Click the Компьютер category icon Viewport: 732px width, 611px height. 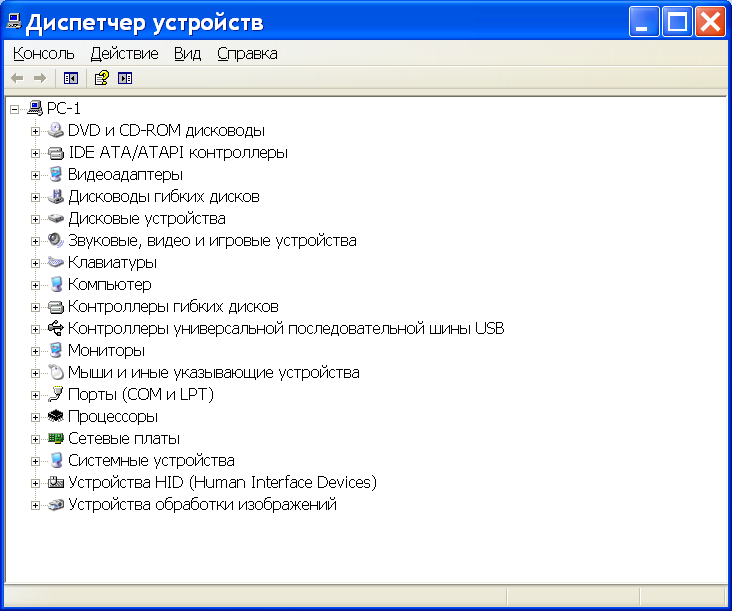[x=56, y=284]
